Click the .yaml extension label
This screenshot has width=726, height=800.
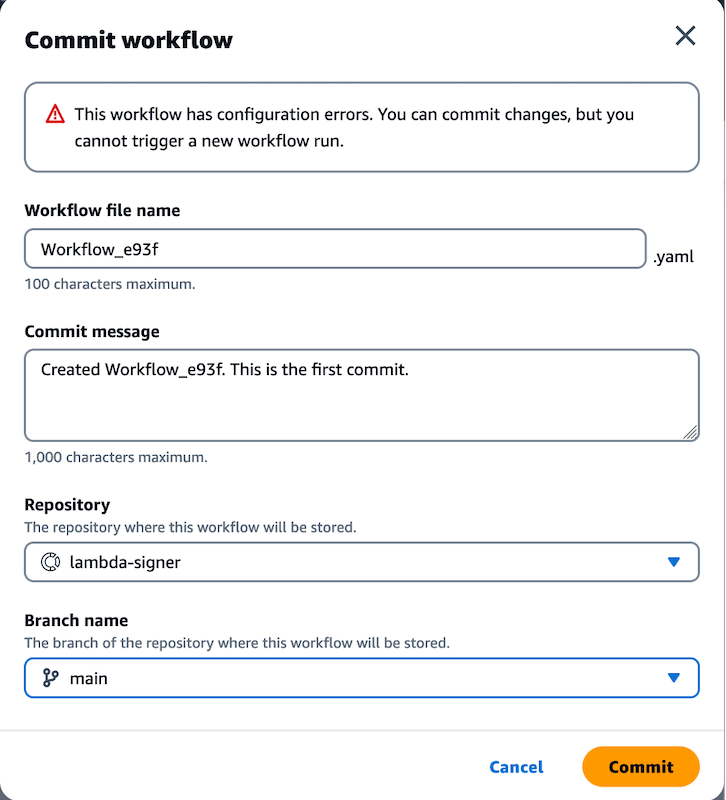click(x=674, y=256)
